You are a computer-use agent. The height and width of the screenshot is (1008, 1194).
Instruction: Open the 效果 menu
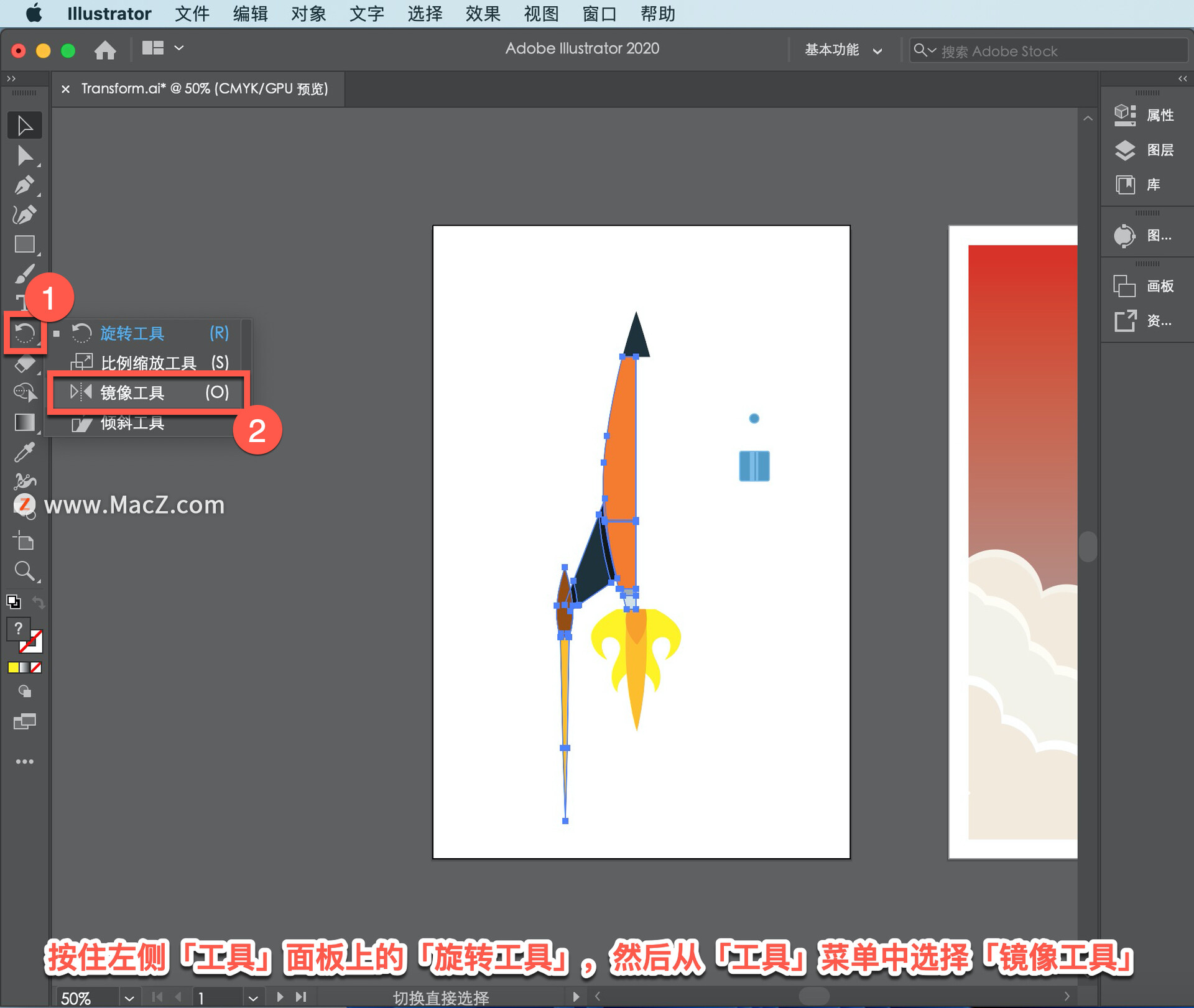tap(483, 14)
